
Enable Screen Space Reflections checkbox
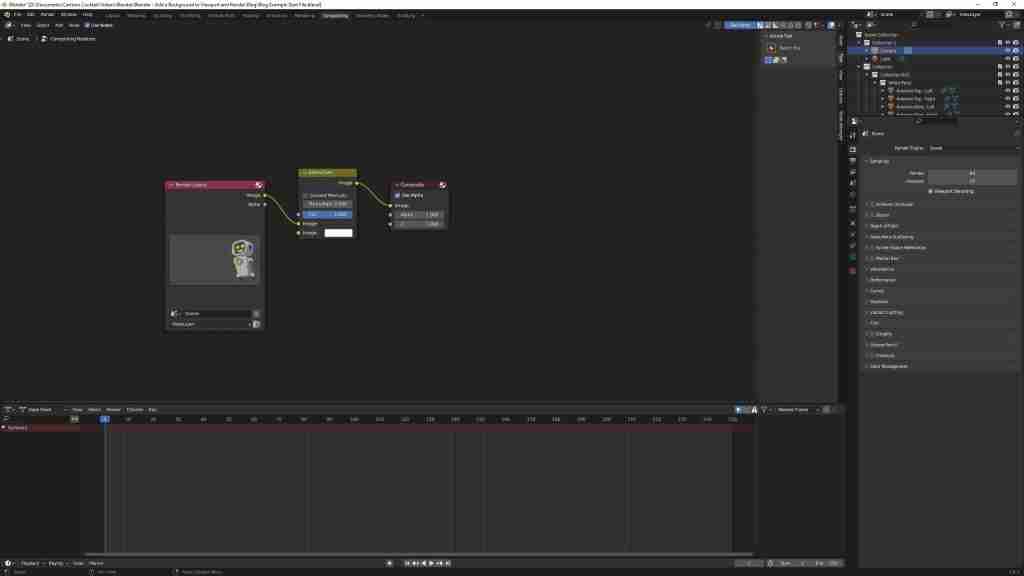[872, 248]
